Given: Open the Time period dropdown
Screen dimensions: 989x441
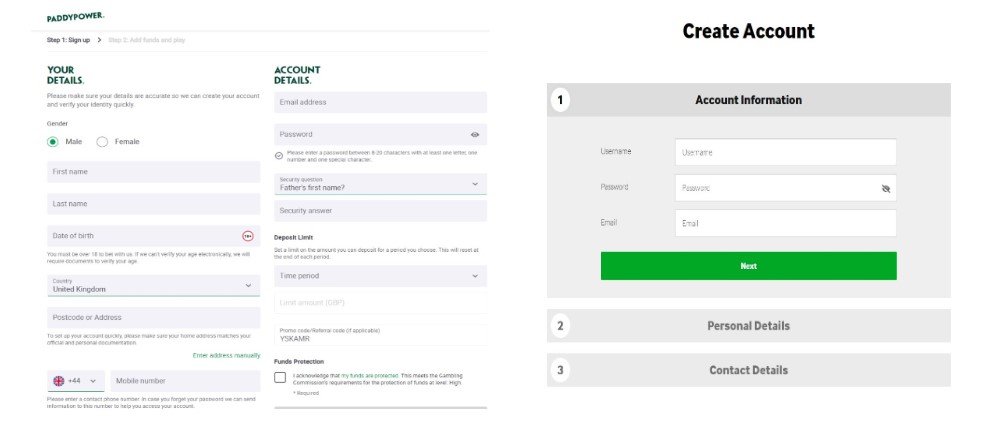Looking at the screenshot, I should [380, 276].
